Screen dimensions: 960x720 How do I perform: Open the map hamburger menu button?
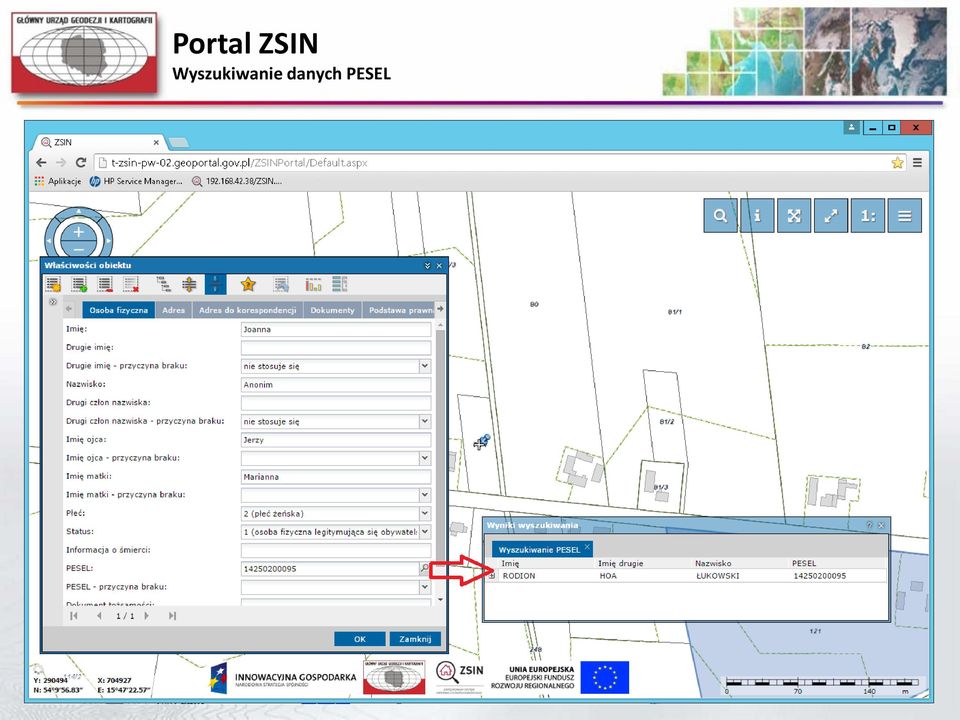(904, 216)
